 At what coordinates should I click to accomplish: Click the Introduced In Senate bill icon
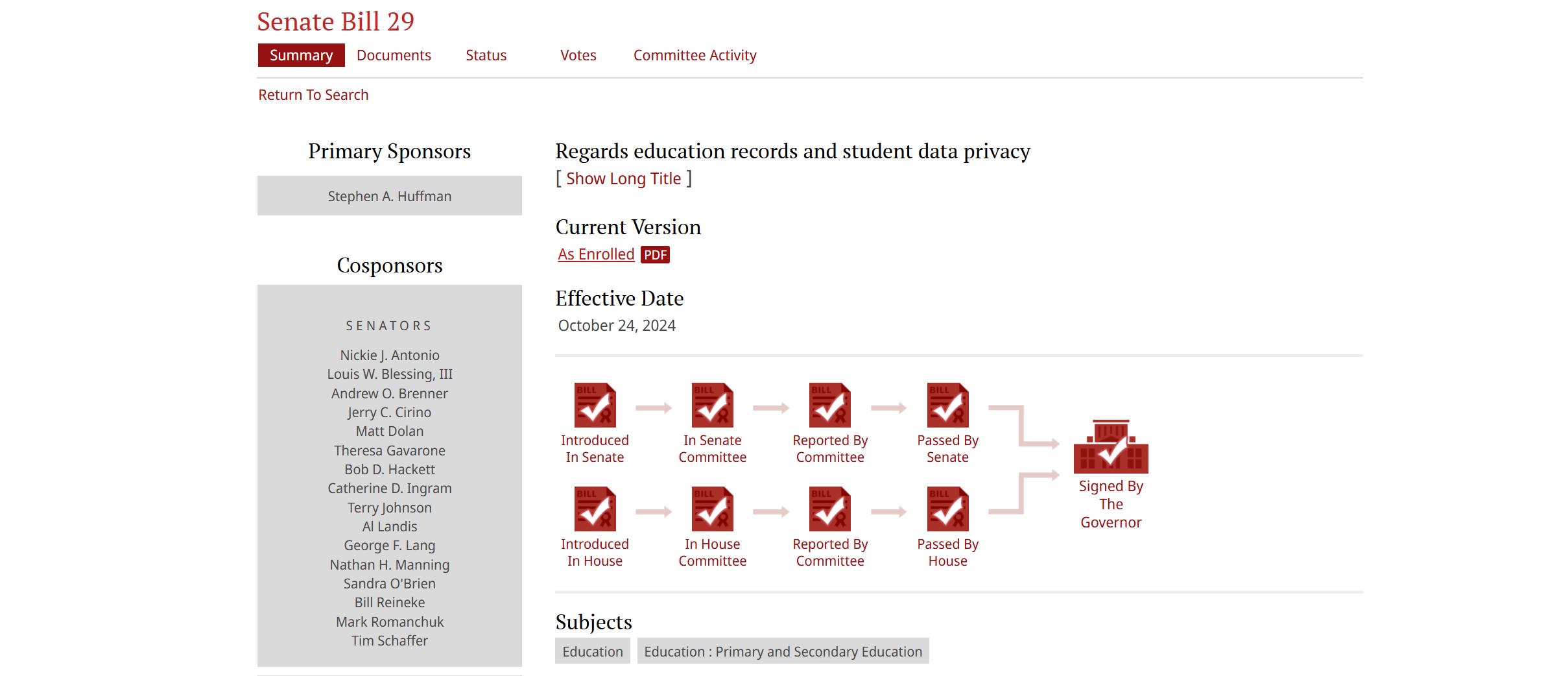pos(595,405)
